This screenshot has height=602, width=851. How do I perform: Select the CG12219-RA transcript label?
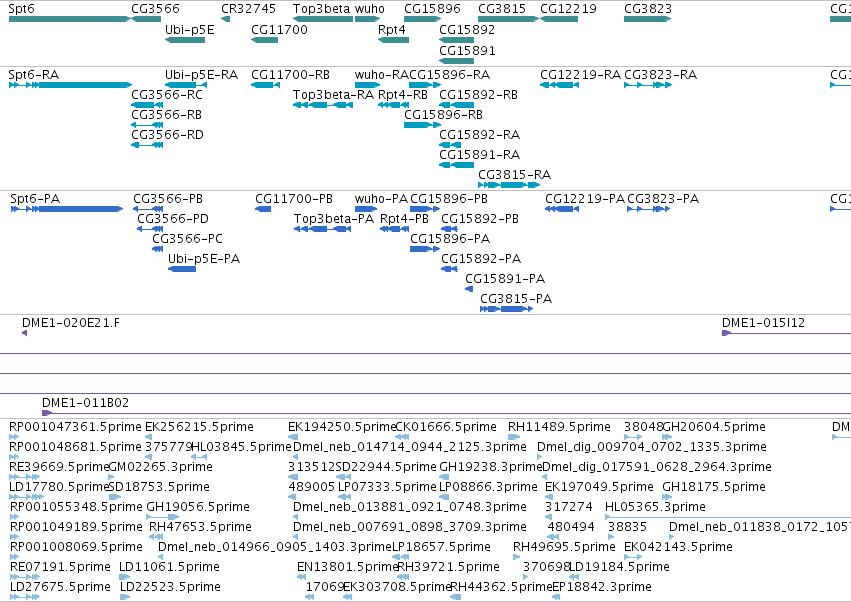click(581, 75)
